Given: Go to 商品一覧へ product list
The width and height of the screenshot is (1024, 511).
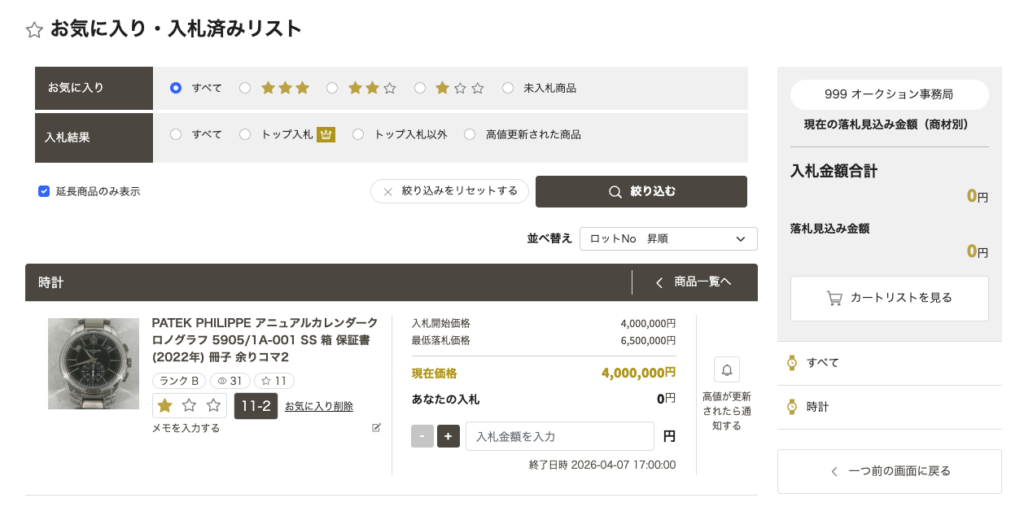Looking at the screenshot, I should [694, 283].
